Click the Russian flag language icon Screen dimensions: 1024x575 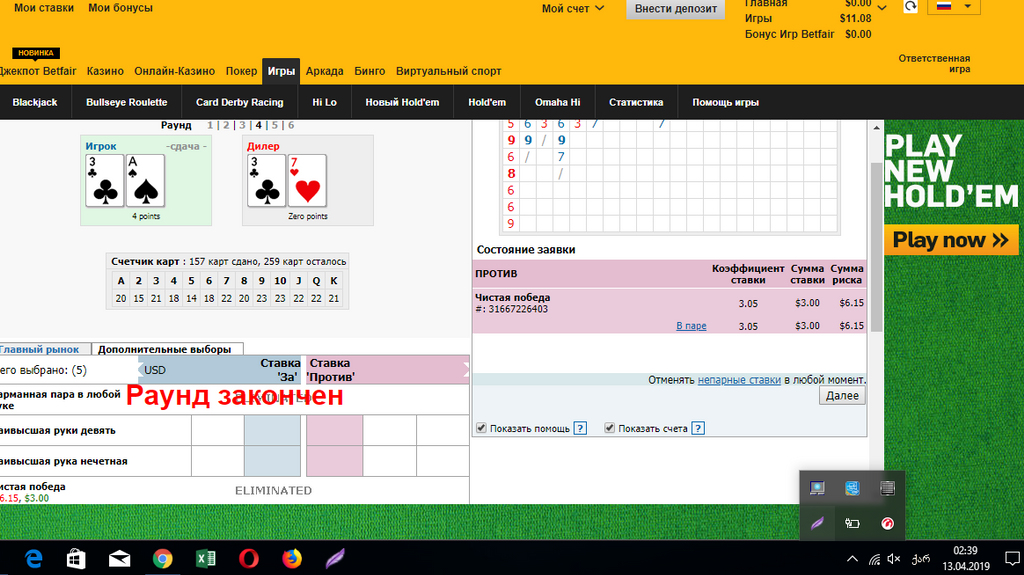coord(944,6)
